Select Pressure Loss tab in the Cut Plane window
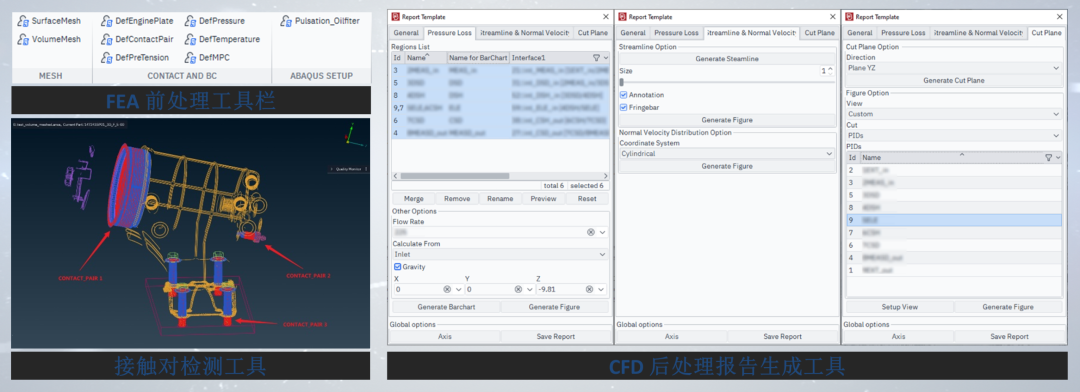 point(903,32)
